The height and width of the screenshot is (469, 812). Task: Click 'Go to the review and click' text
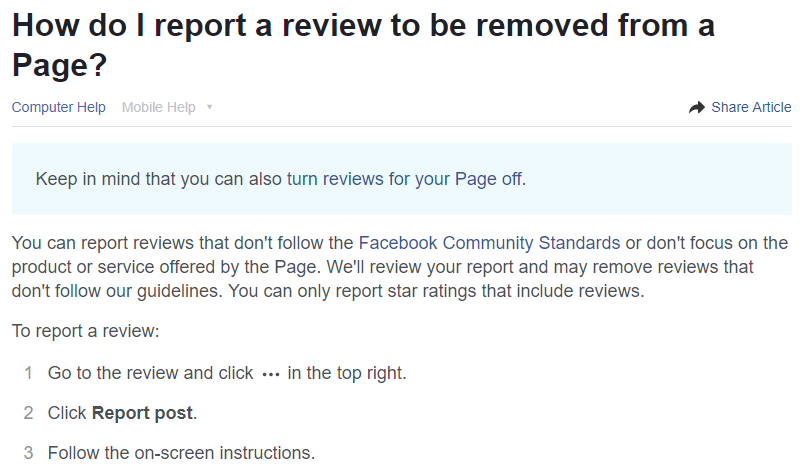pyautogui.click(x=150, y=373)
